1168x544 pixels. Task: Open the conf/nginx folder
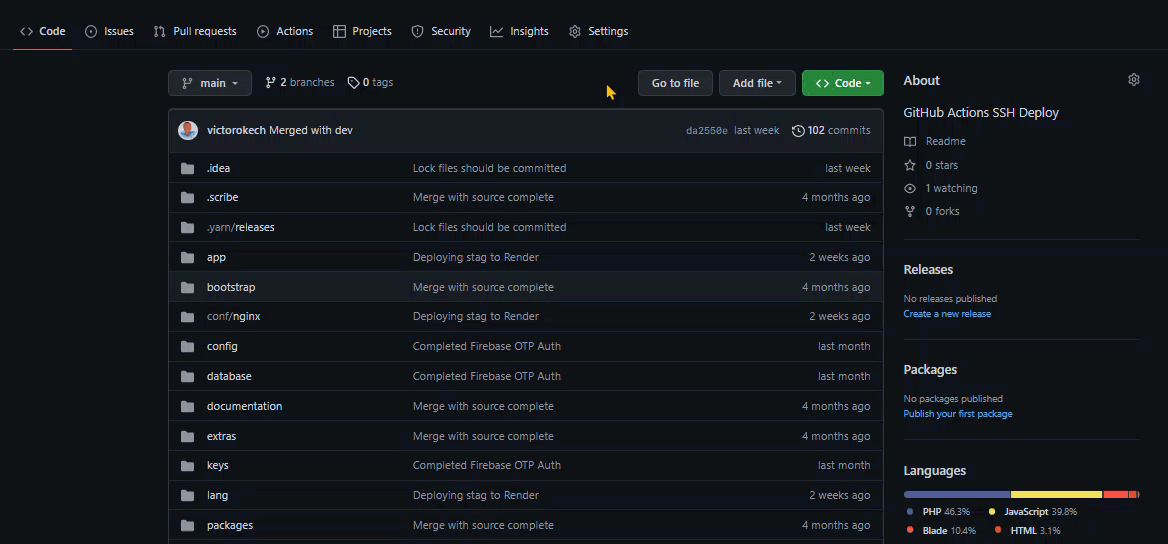[x=234, y=317]
